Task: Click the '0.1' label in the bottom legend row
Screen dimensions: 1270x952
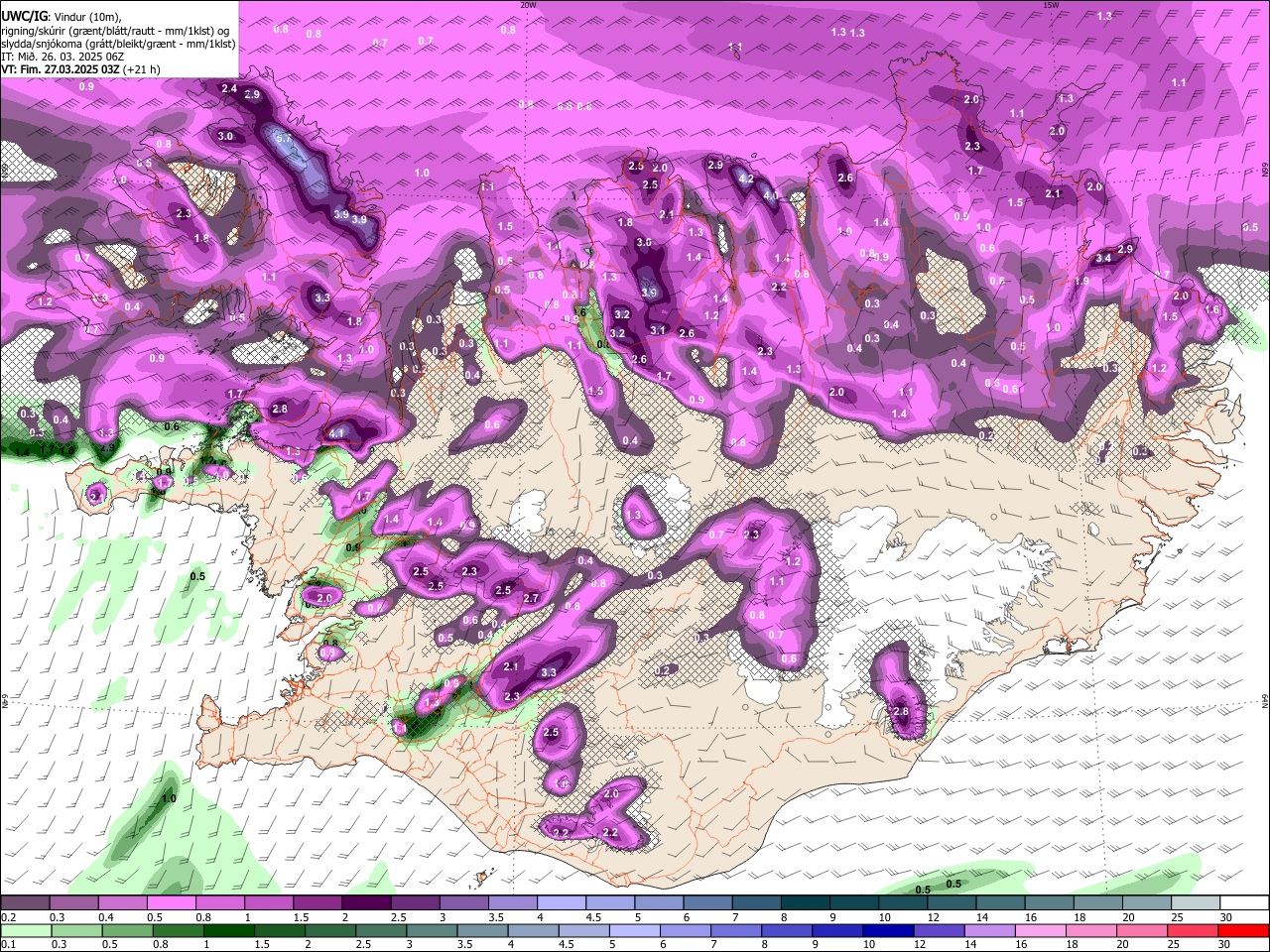Action: coord(8,944)
